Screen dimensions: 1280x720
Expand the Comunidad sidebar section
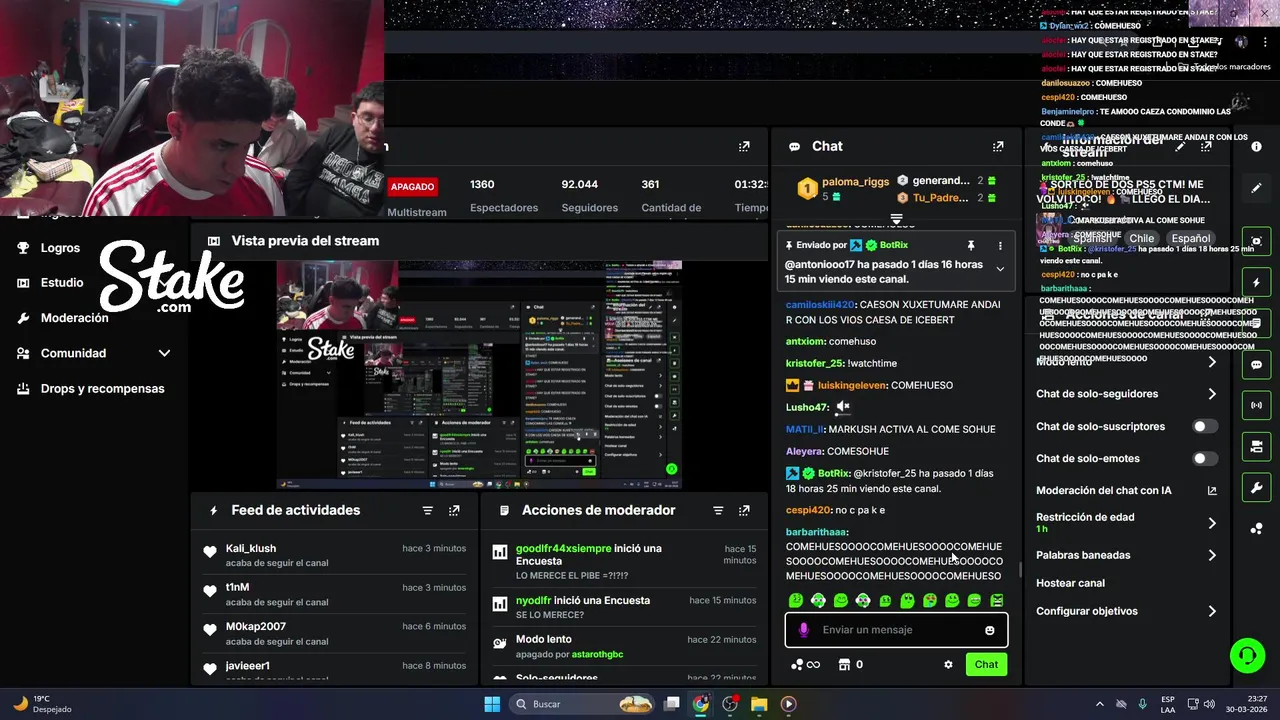(x=164, y=353)
